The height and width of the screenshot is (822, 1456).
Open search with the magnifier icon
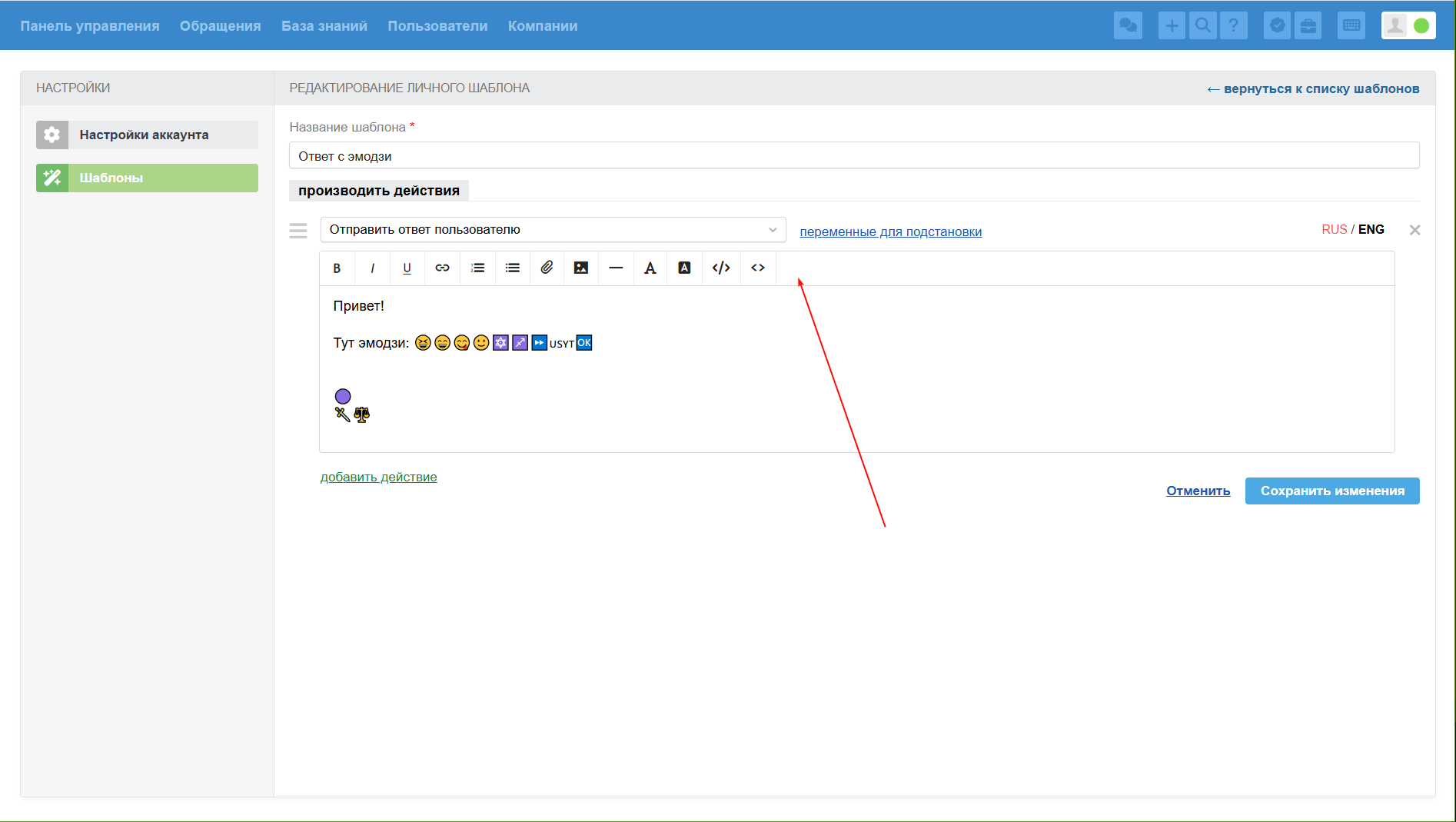pos(1203,25)
